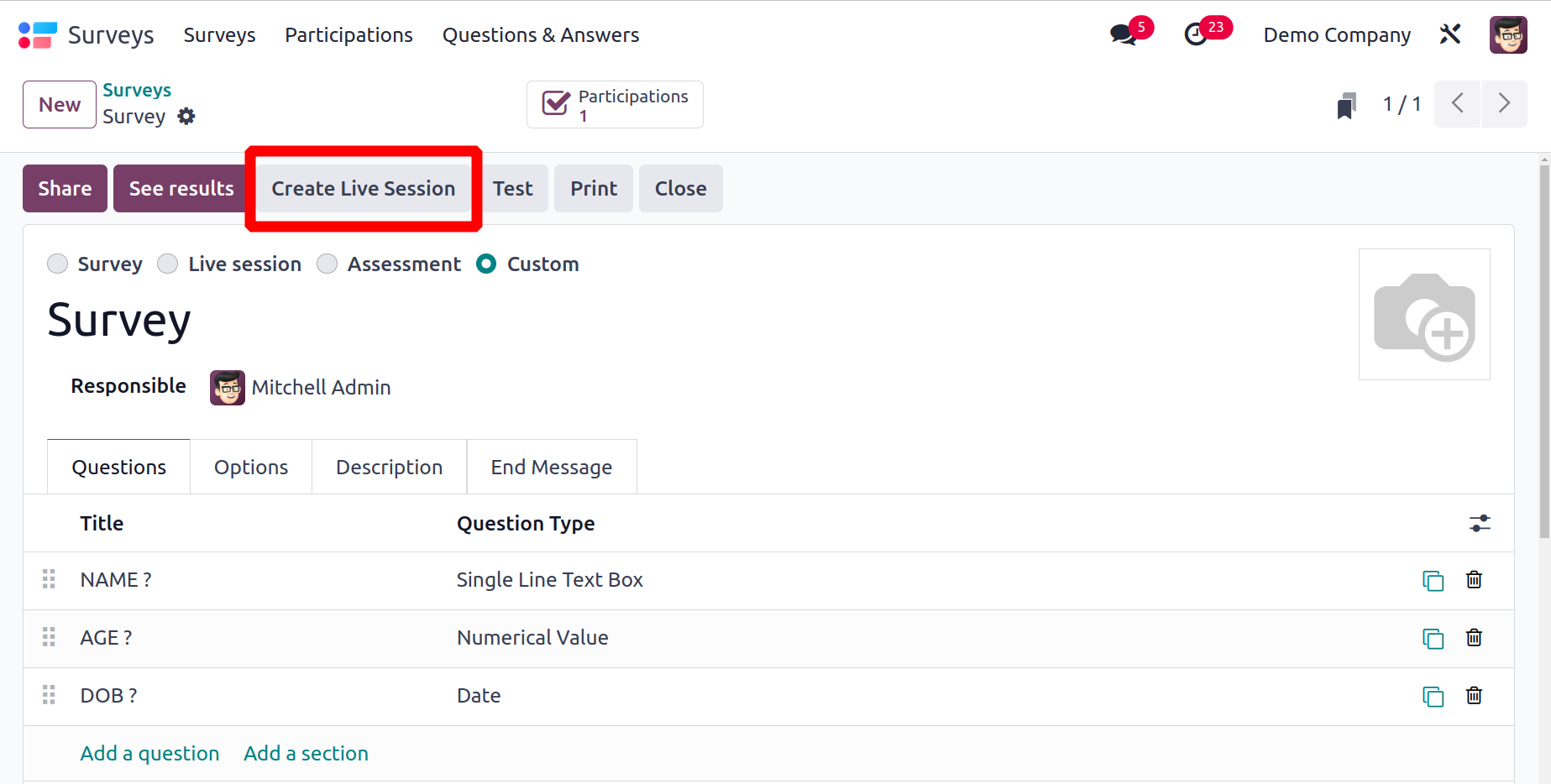Go to previous record arrow
This screenshot has height=784, width=1551.
coord(1457,104)
